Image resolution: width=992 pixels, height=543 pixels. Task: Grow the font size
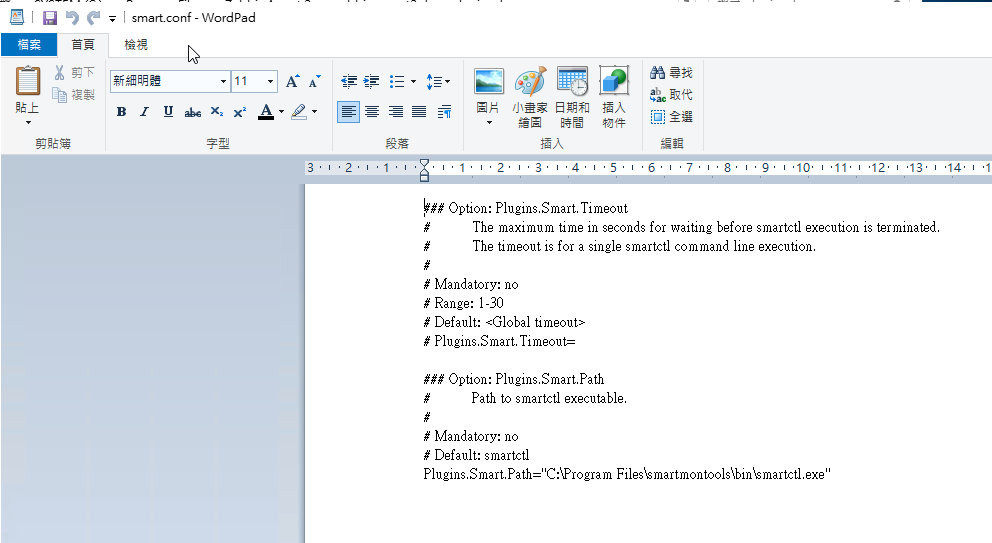[x=292, y=81]
